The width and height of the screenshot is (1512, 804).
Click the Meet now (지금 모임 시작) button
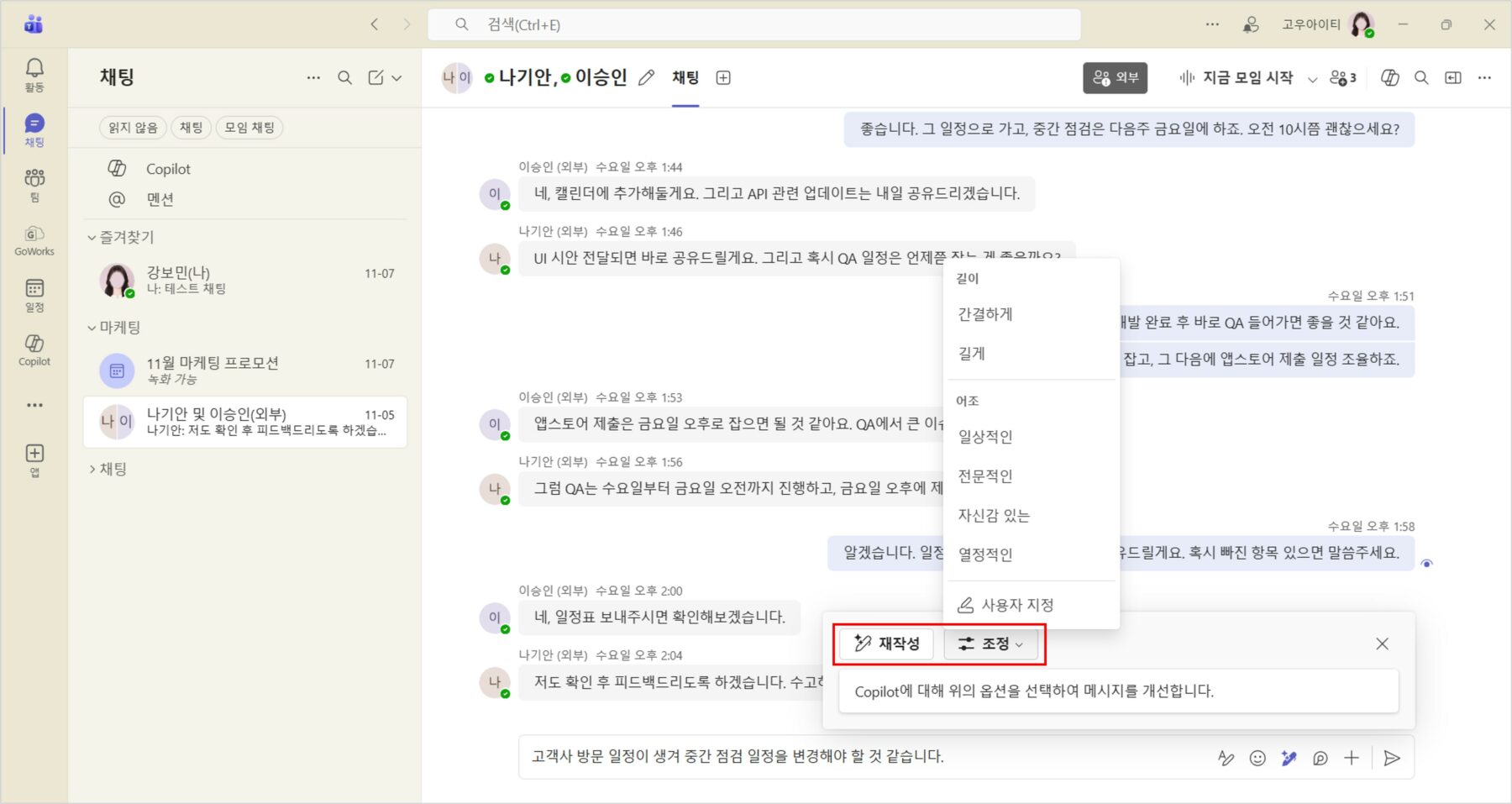[x=1236, y=78]
